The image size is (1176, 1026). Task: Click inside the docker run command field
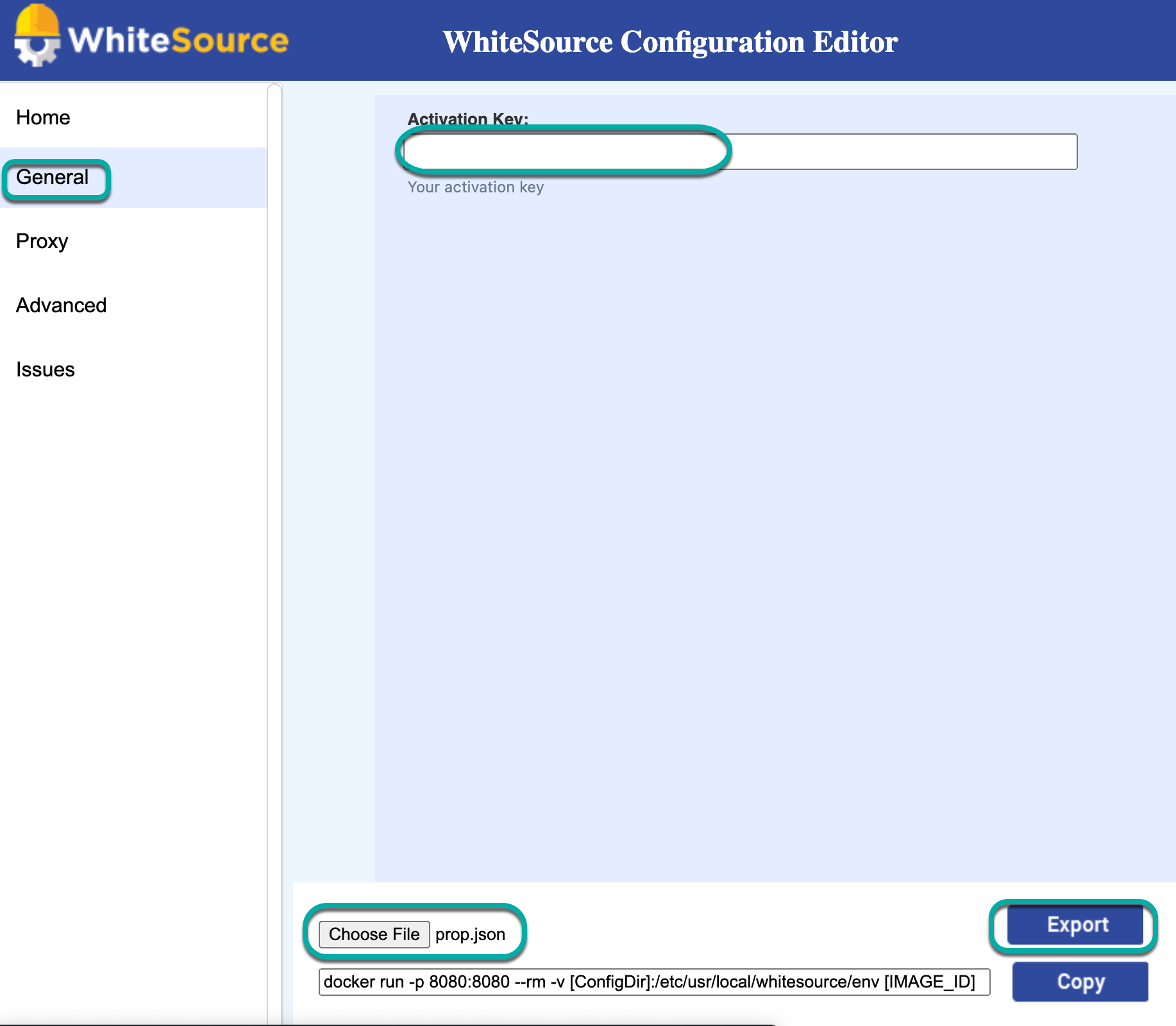653,982
